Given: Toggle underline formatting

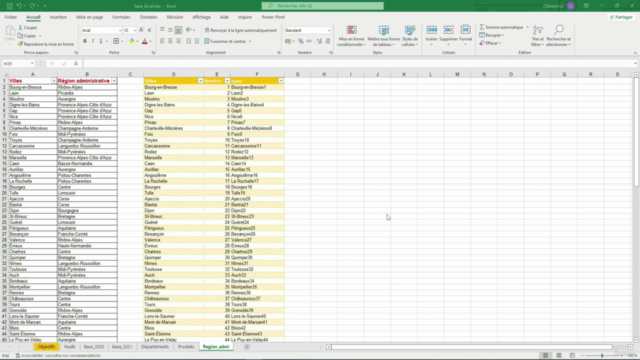Looking at the screenshot, I should tap(101, 41).
